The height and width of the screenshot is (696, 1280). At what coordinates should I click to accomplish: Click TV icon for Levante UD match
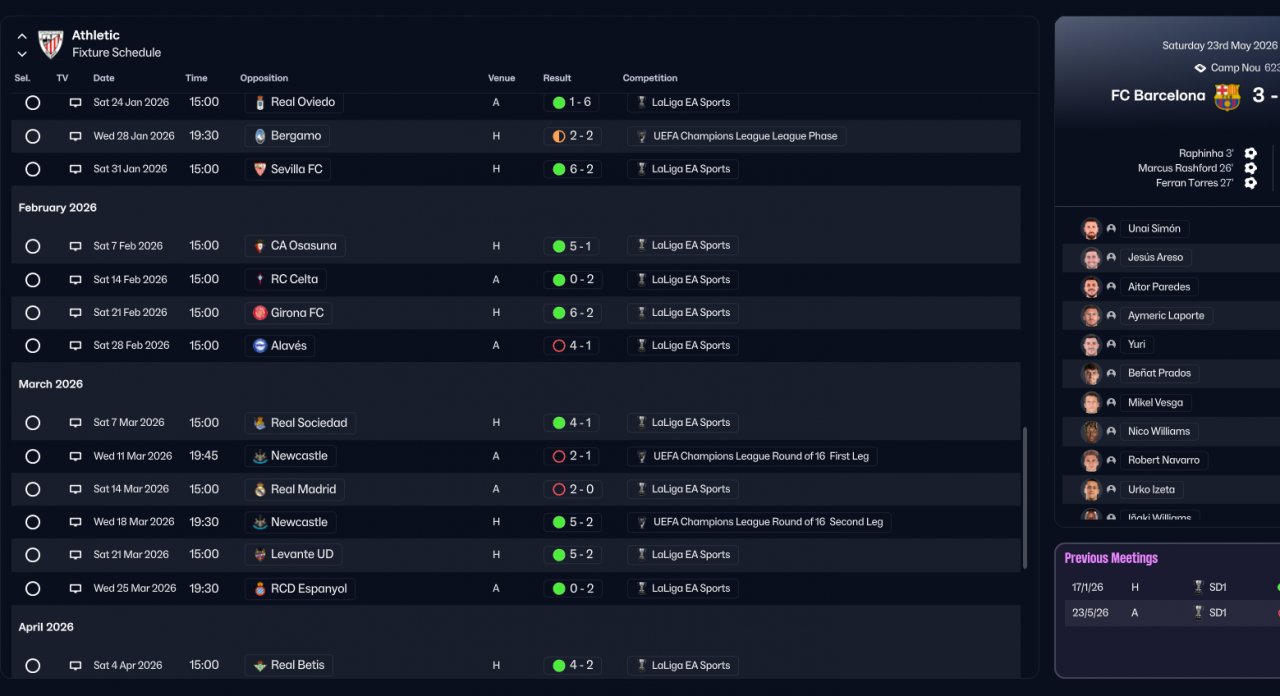click(x=75, y=555)
